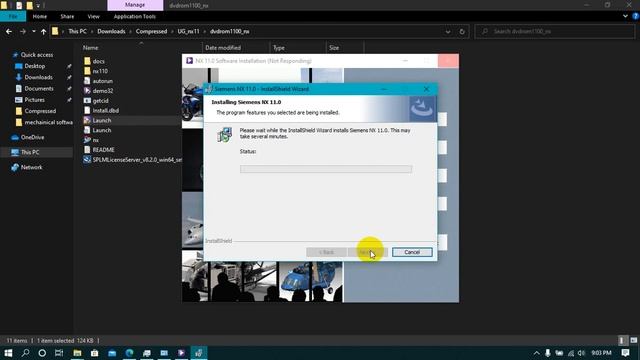Select the getcid application file
The image size is (640, 360).
100,100
